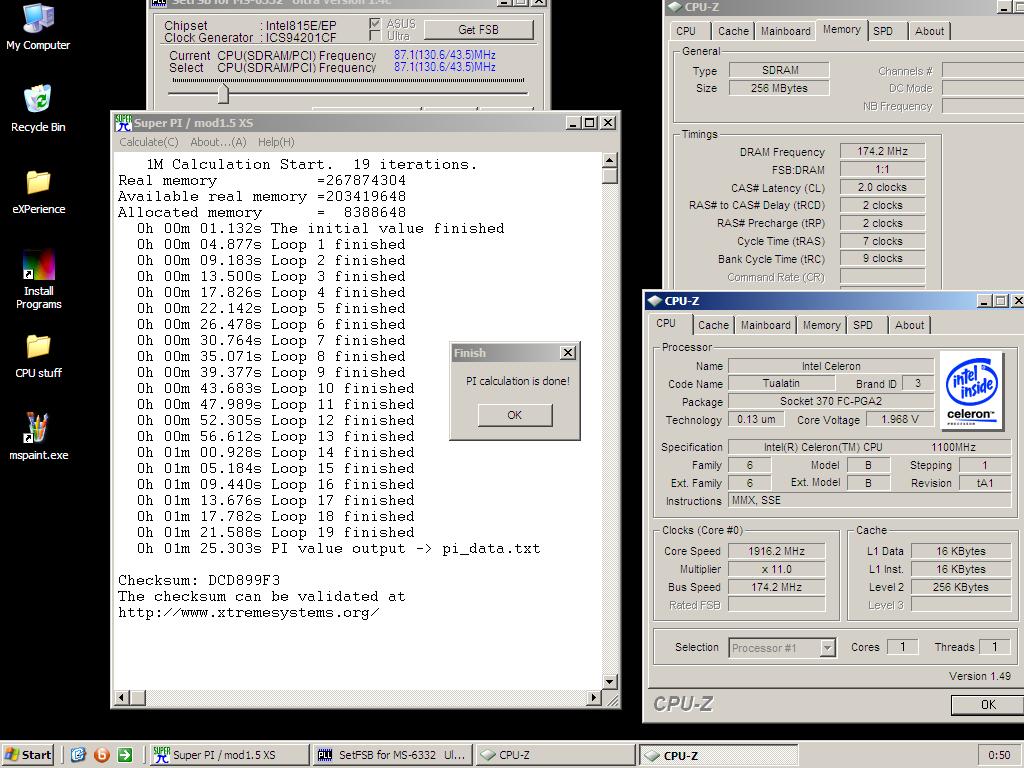
Task: Click the SetFSB frequency slider handle
Action: (x=223, y=93)
